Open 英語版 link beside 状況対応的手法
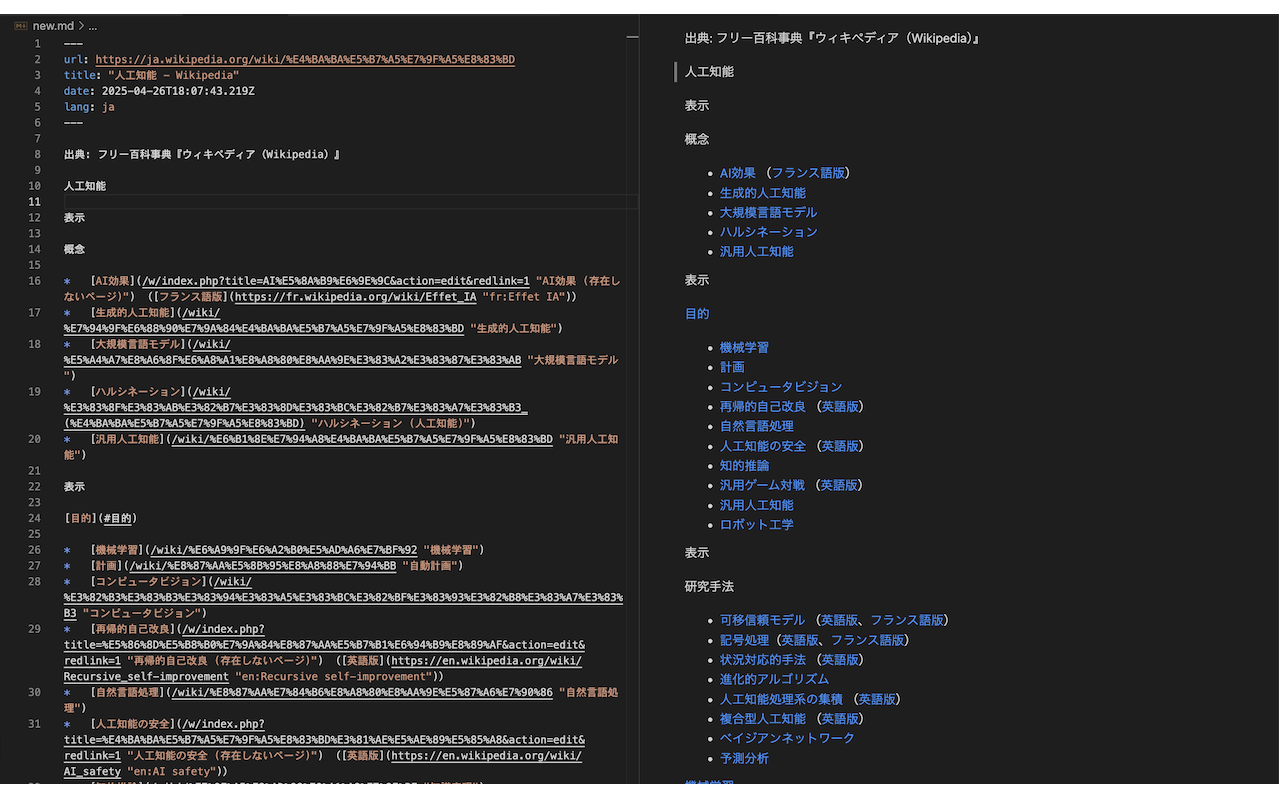 [838, 660]
